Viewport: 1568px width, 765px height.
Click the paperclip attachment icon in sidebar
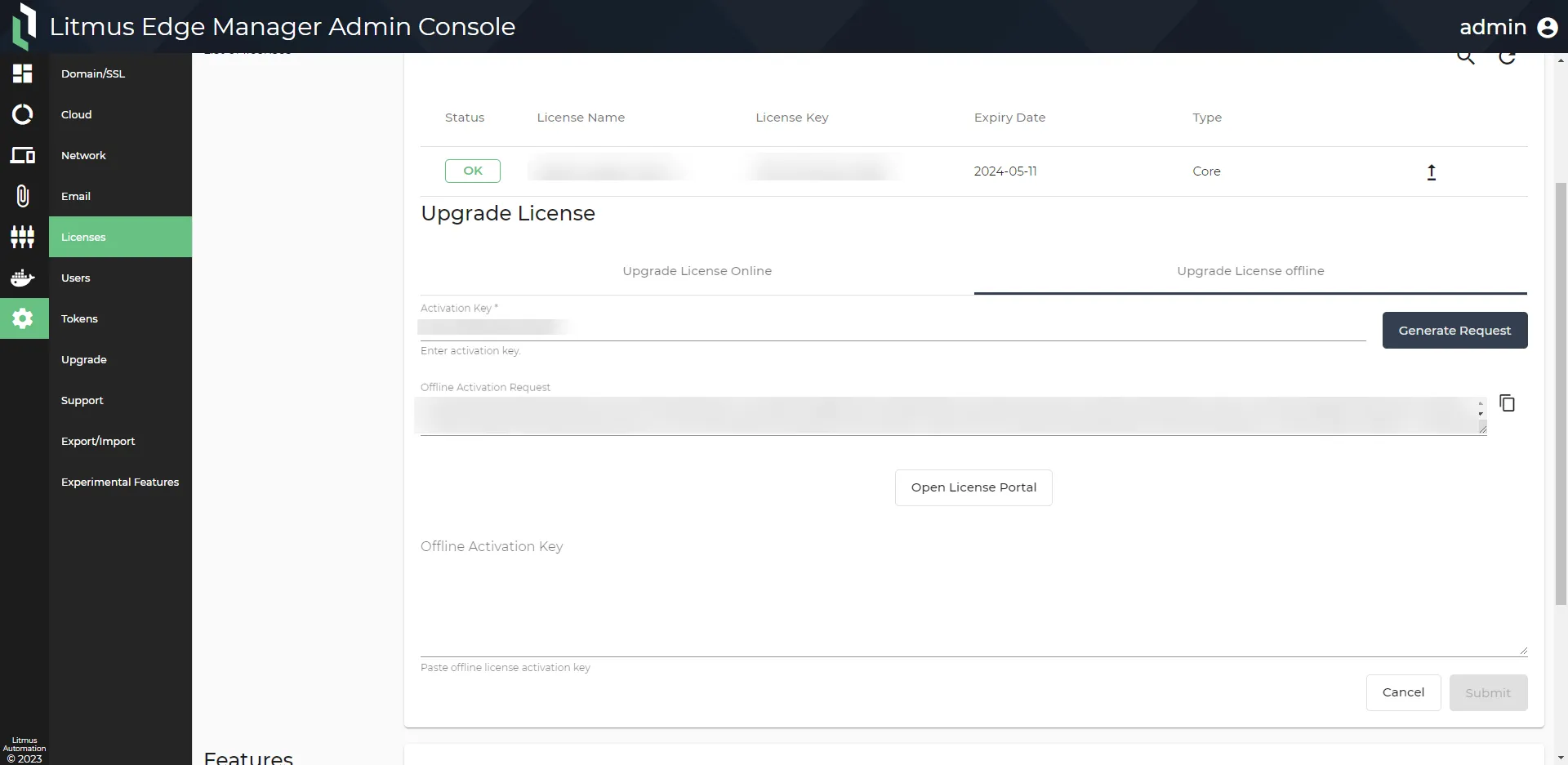pyautogui.click(x=23, y=196)
